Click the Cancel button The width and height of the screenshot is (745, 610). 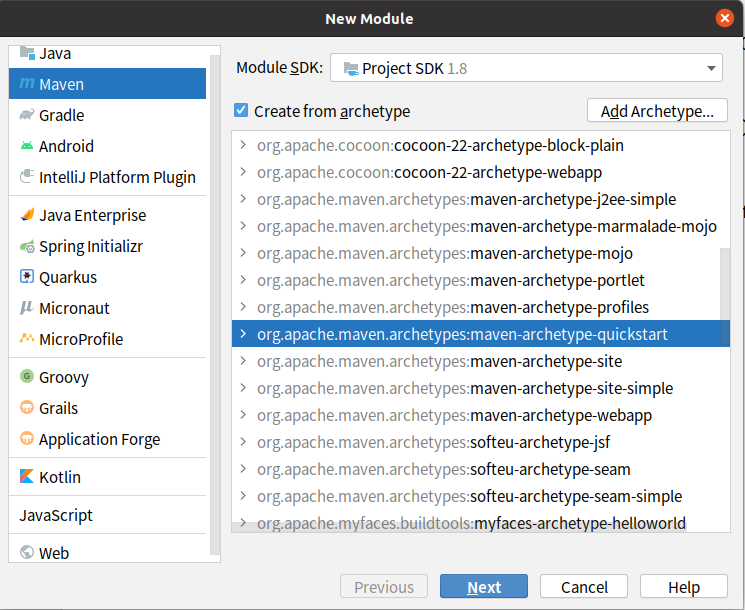pyautogui.click(x=584, y=587)
